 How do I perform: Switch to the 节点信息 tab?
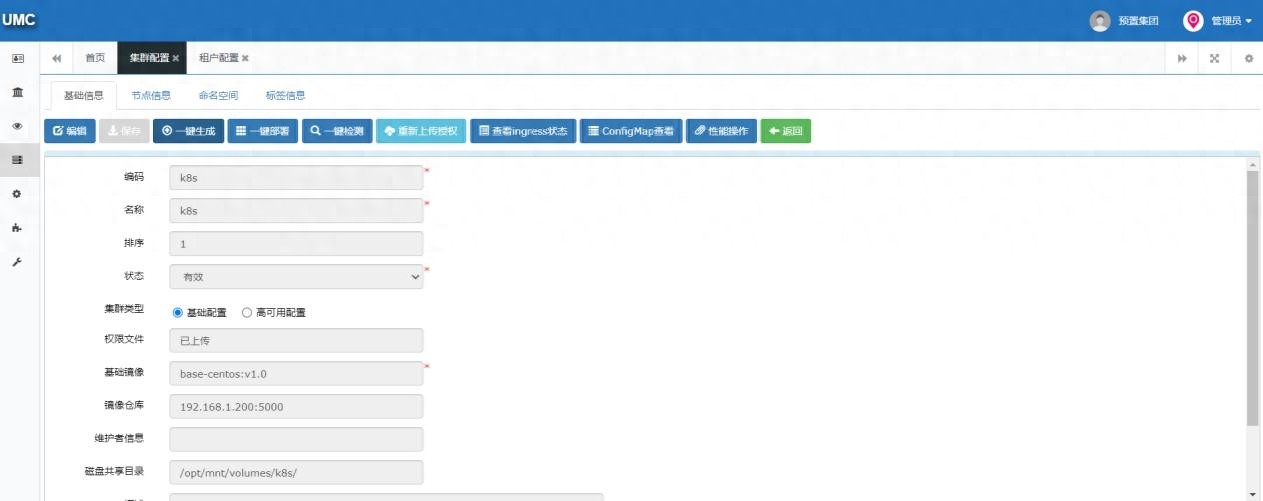(x=151, y=96)
